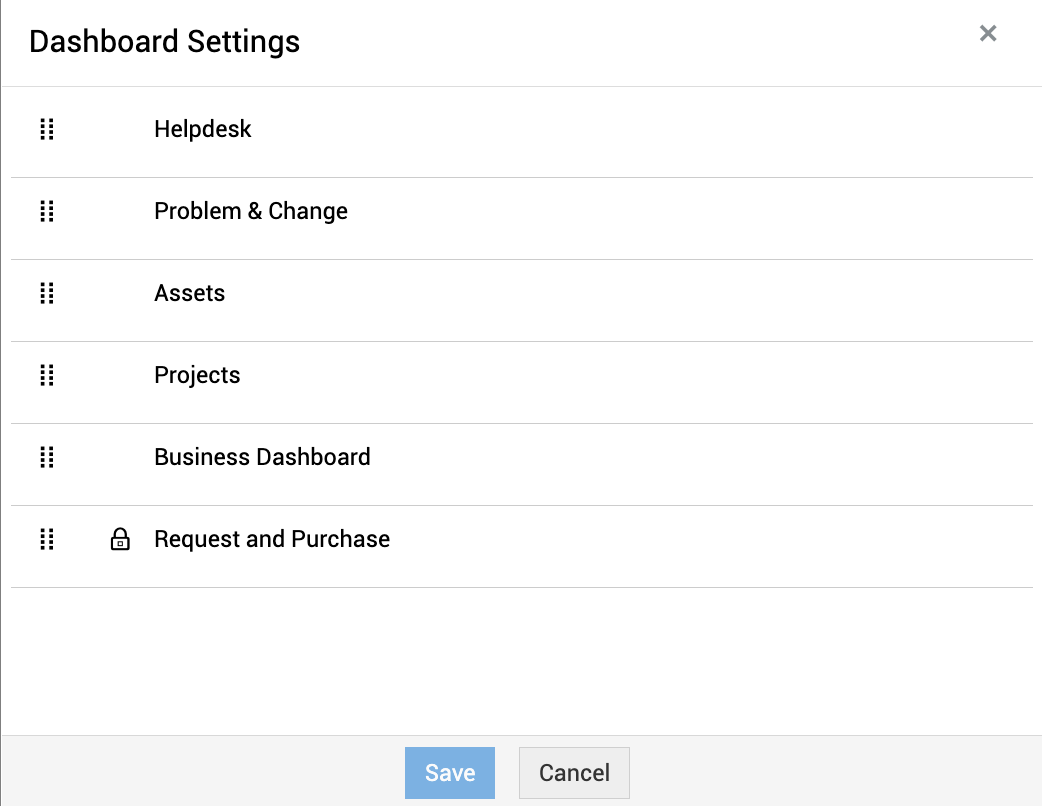The width and height of the screenshot is (1042, 806).
Task: Click the Request and Purchase text
Action: click(x=272, y=539)
